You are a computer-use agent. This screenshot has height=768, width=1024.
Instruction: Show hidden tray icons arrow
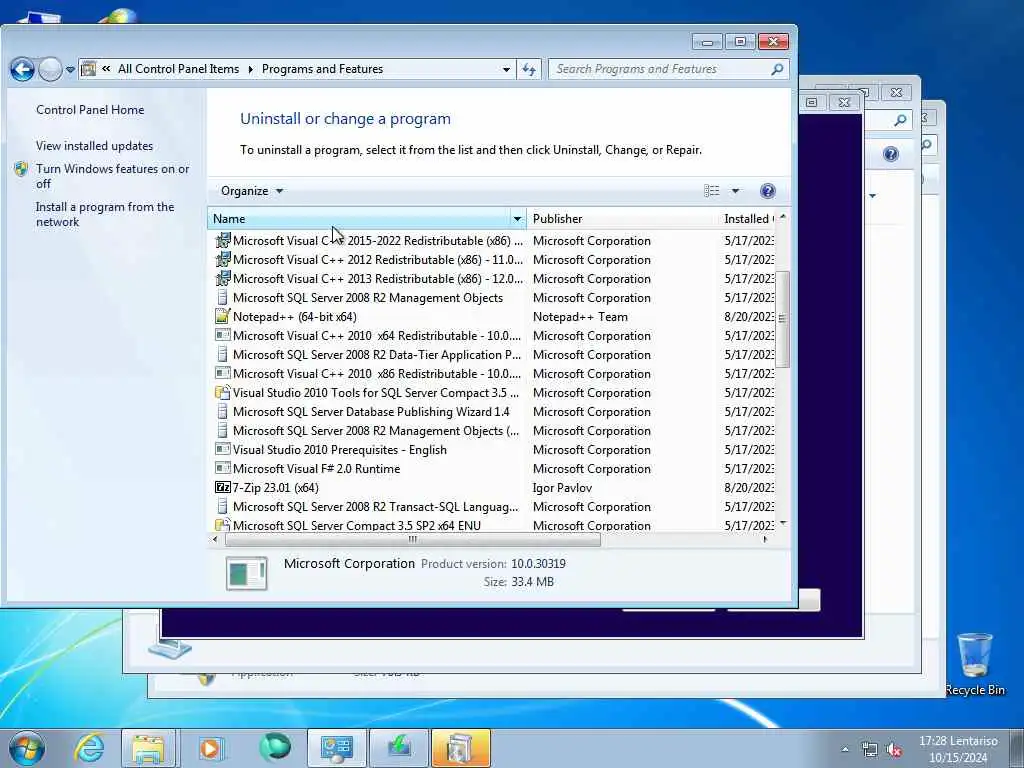(x=845, y=750)
